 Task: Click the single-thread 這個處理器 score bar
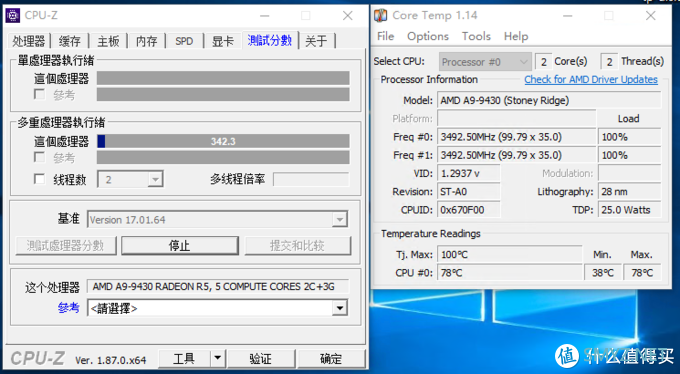click(x=223, y=78)
